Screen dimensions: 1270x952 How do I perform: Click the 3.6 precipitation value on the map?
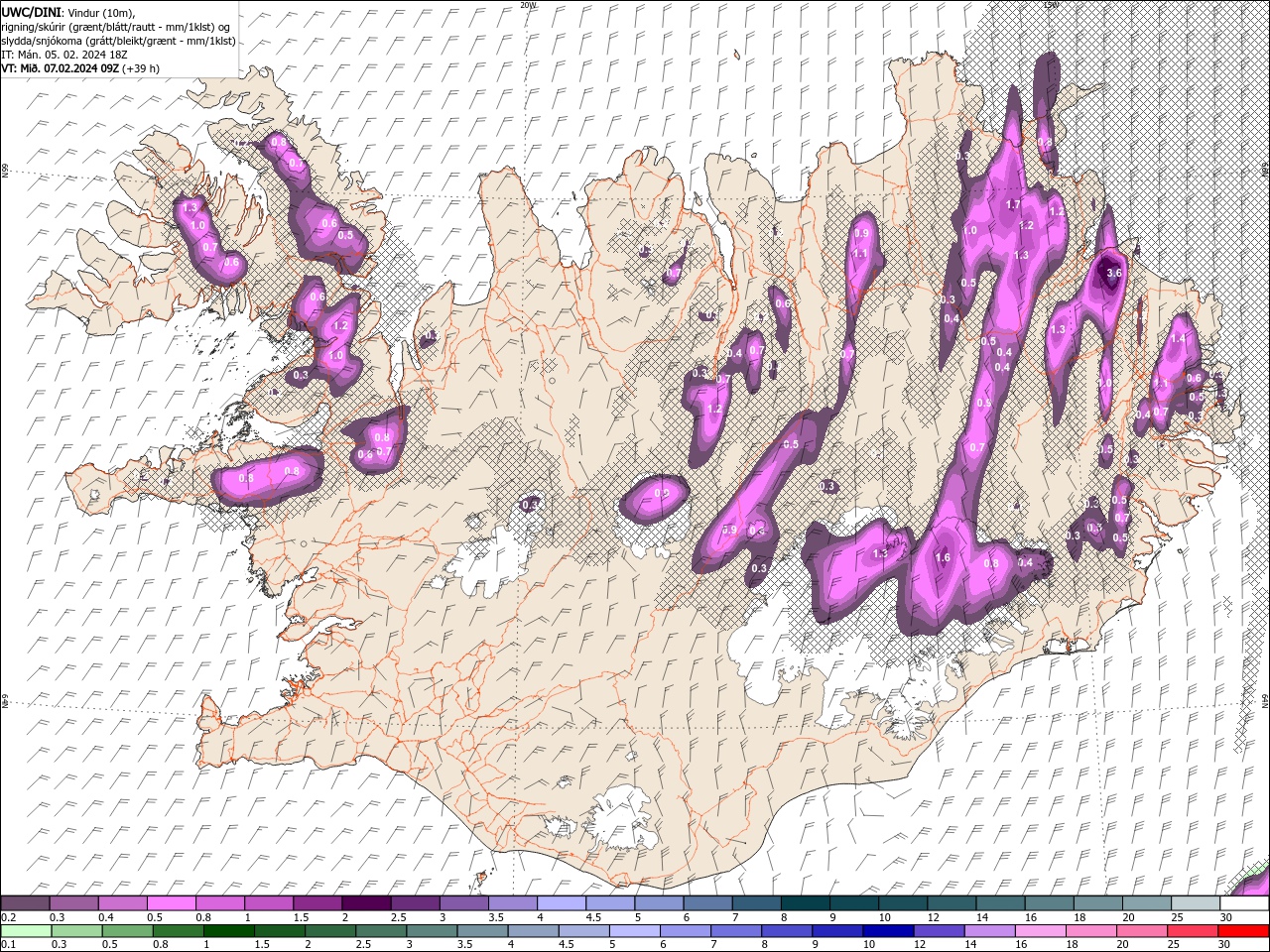coord(1113,273)
